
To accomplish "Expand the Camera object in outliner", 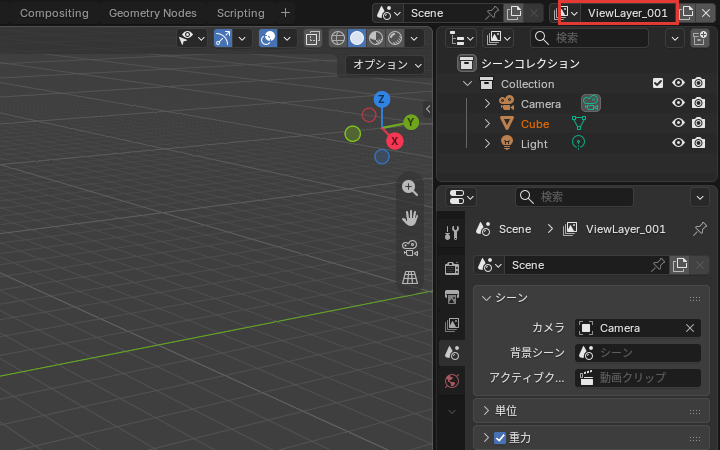I will coord(487,104).
